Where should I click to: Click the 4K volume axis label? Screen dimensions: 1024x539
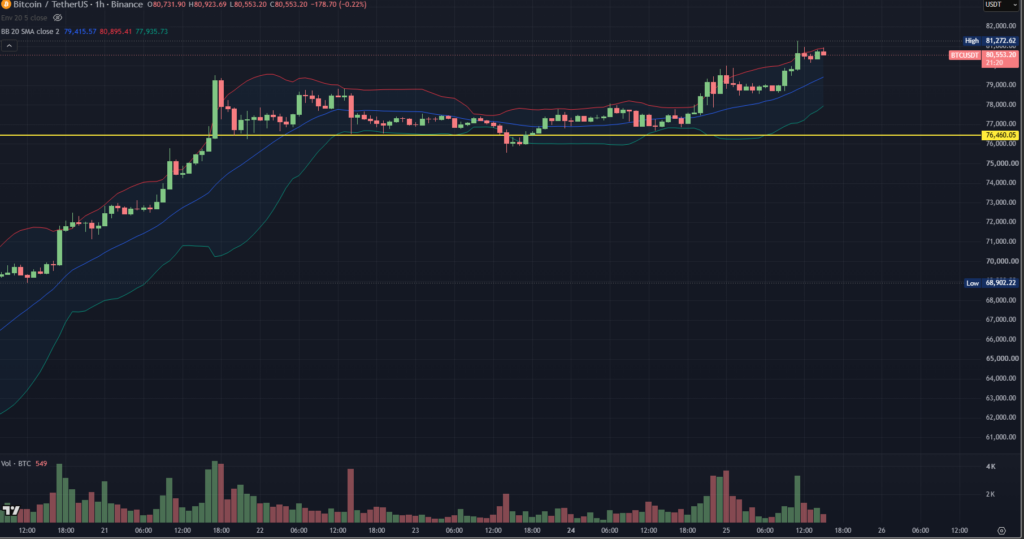[x=991, y=466]
